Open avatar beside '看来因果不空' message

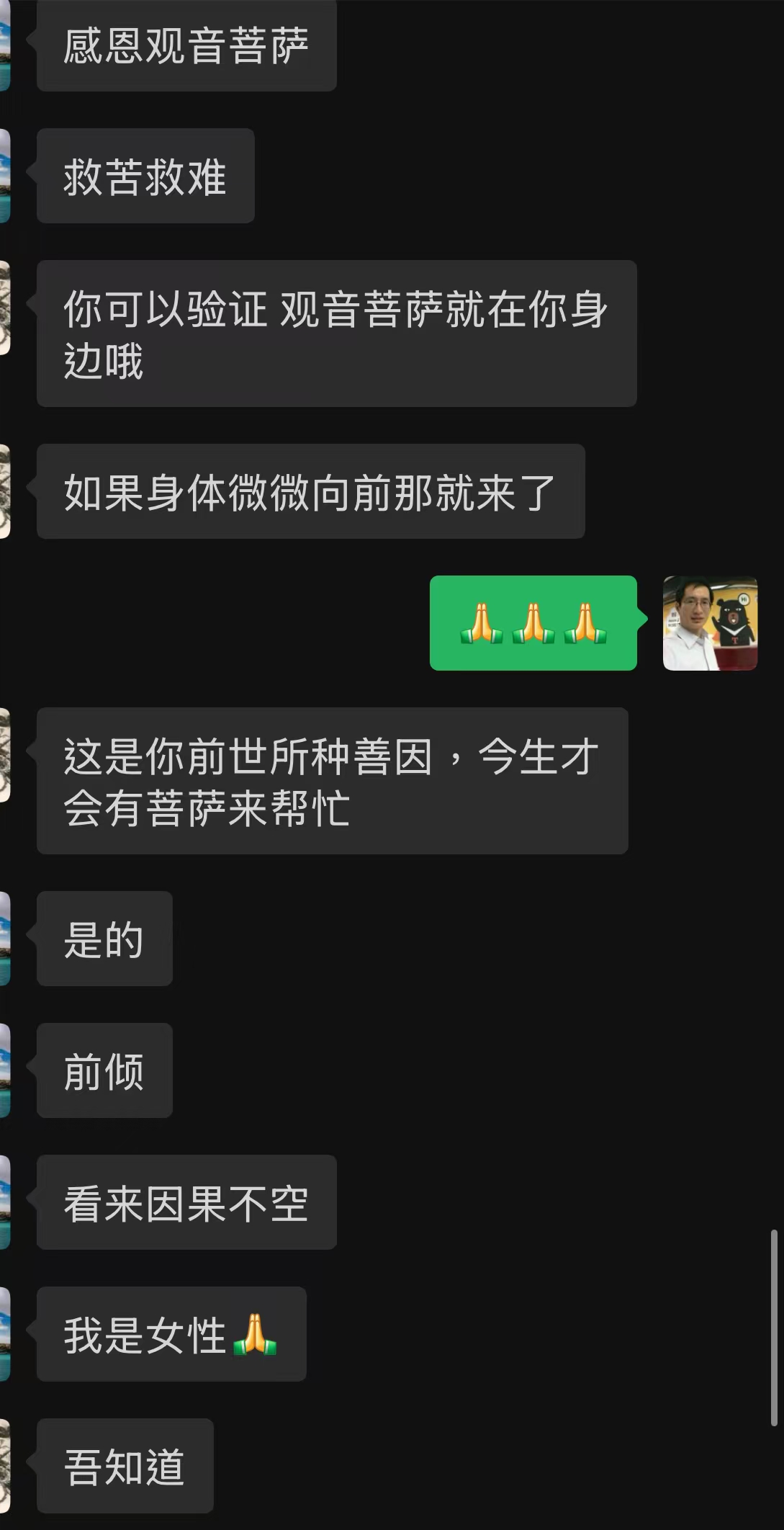(x=5, y=1202)
